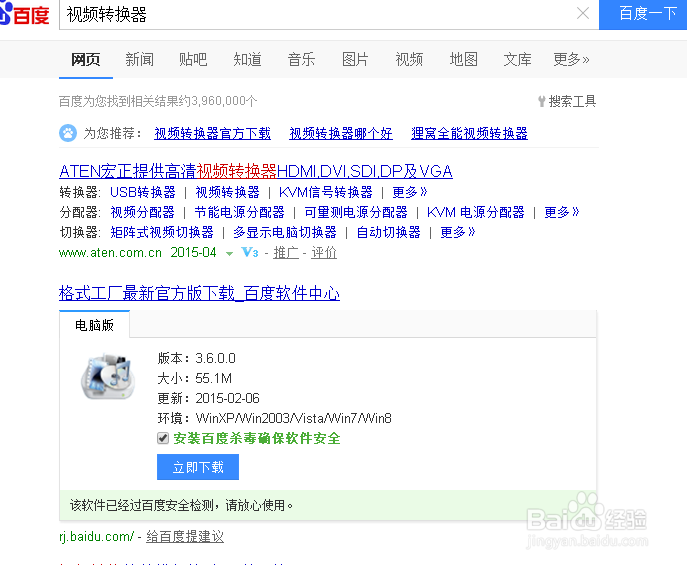Open 格式工厂最新官方版下载 result title
This screenshot has height=565, width=687.
pyautogui.click(x=199, y=293)
